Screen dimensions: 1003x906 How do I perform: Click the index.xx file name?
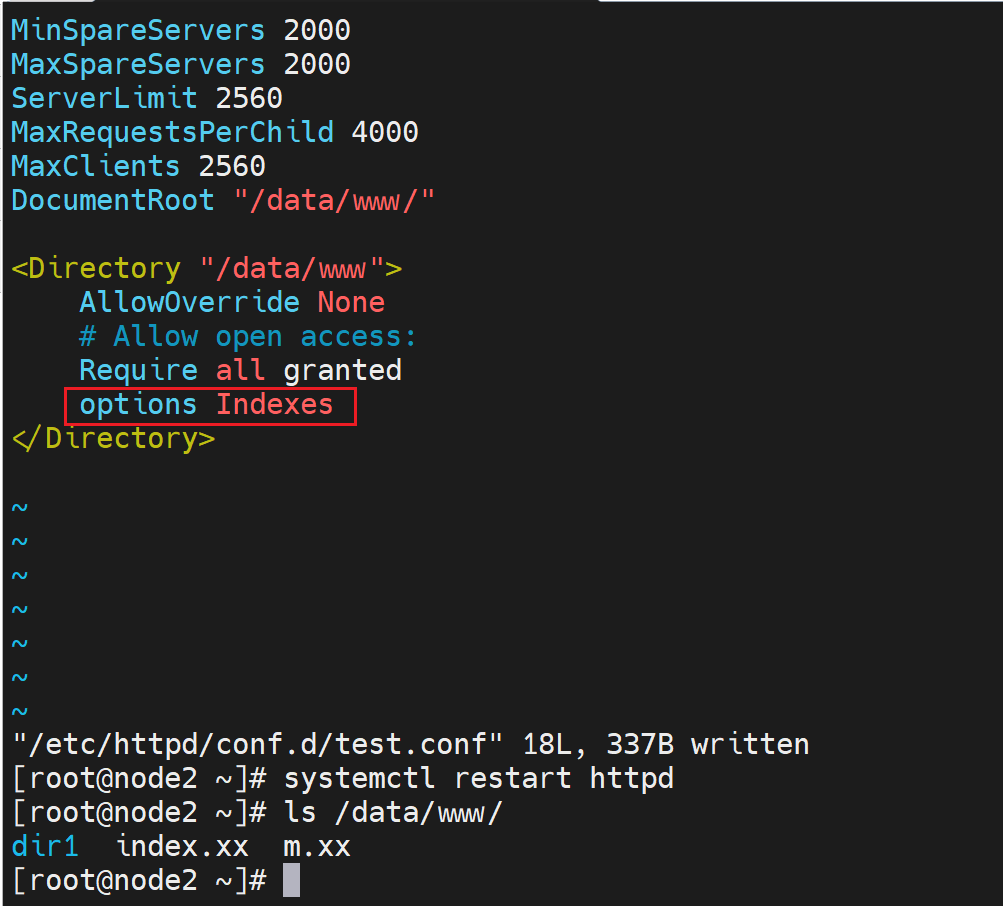click(182, 847)
